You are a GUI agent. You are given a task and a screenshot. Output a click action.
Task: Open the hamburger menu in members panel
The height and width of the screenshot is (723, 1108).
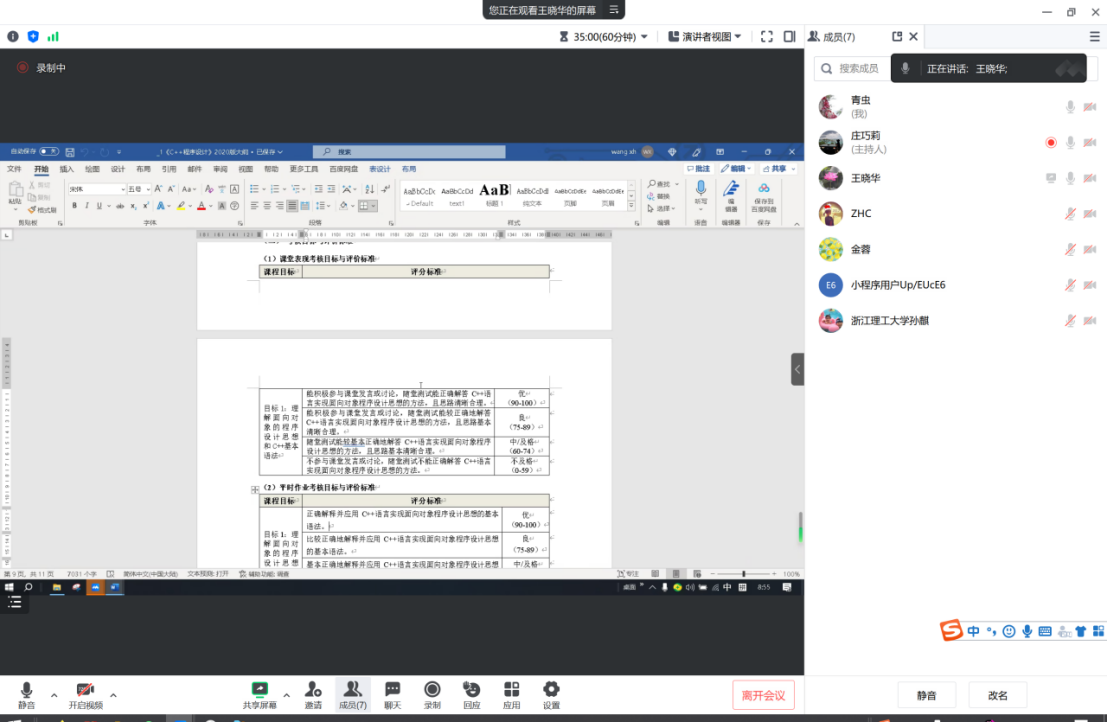coord(1093,38)
